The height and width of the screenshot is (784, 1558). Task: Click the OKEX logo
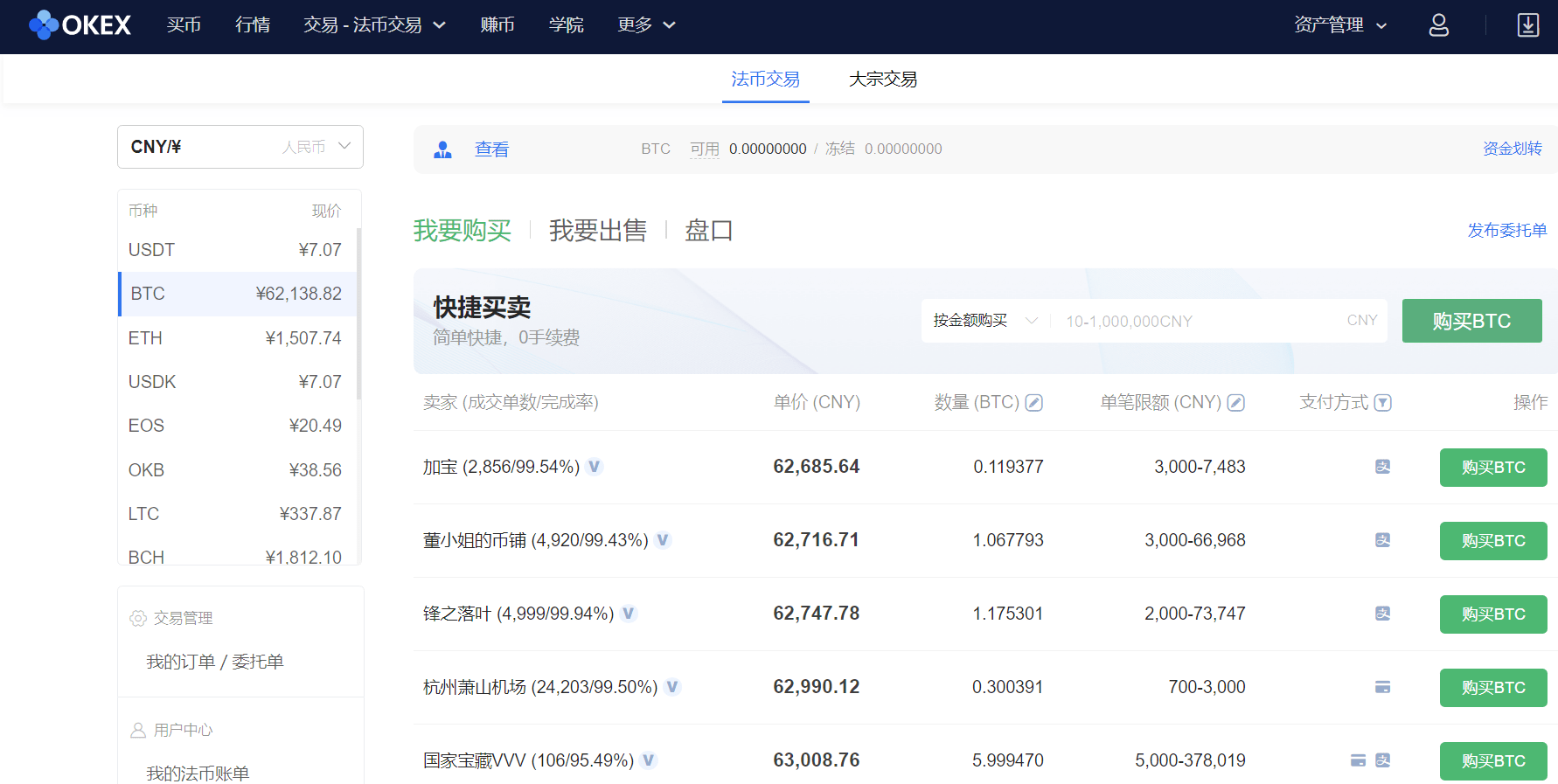point(80,24)
